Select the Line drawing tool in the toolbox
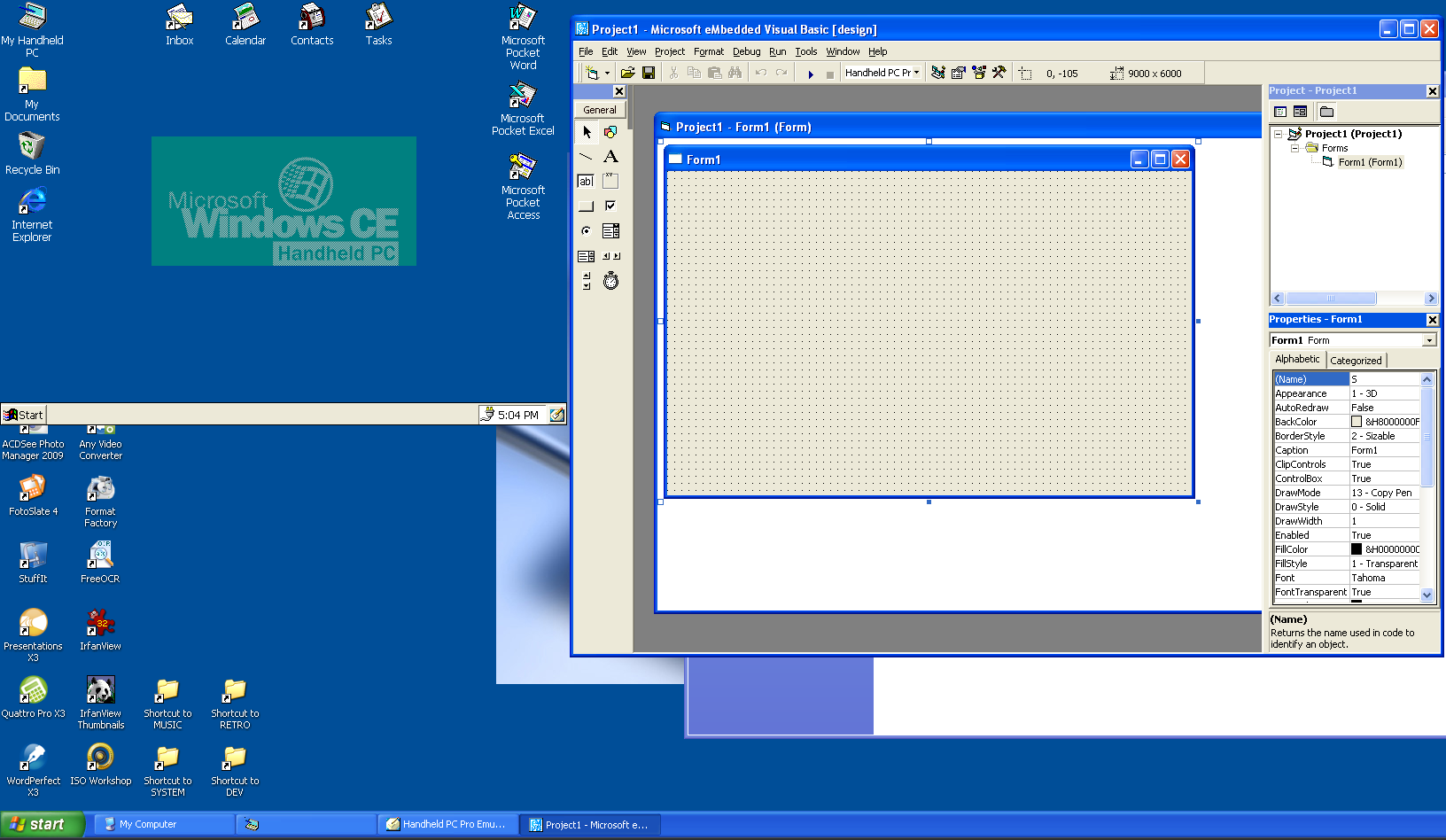 tap(586, 157)
